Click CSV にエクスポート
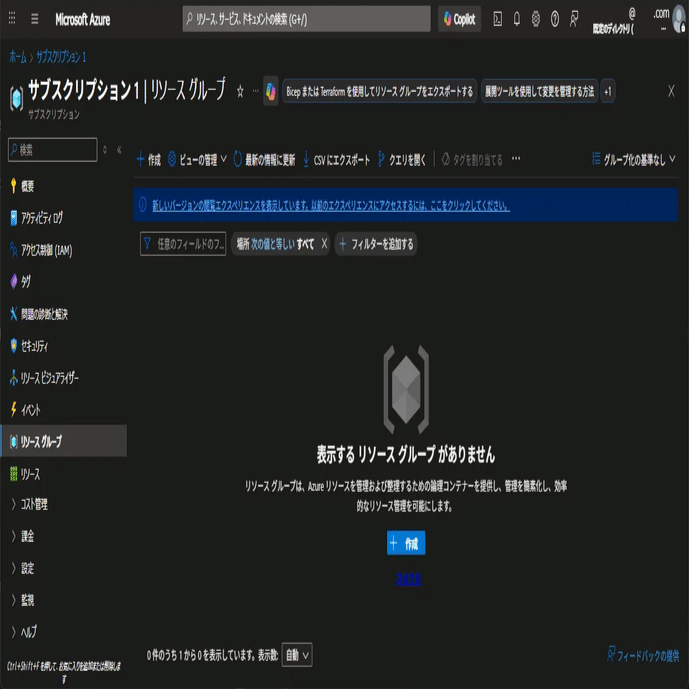Viewport: 689px width, 689px height. tap(337, 160)
